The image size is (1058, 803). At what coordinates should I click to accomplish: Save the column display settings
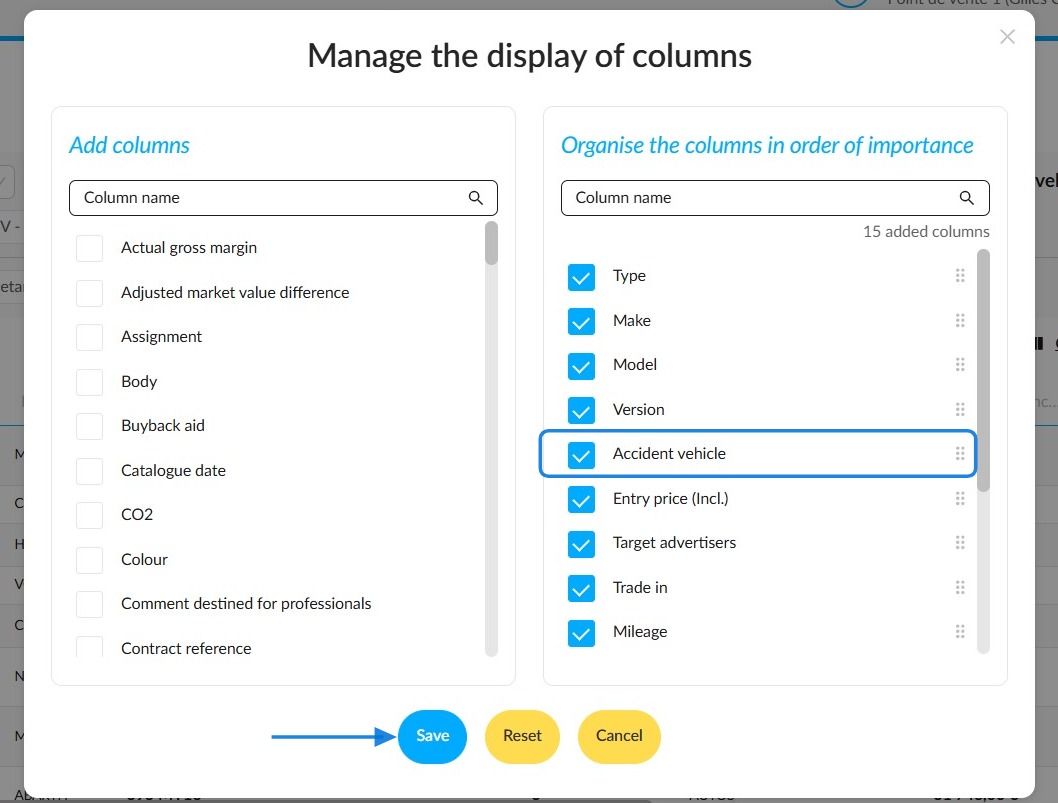(x=433, y=736)
